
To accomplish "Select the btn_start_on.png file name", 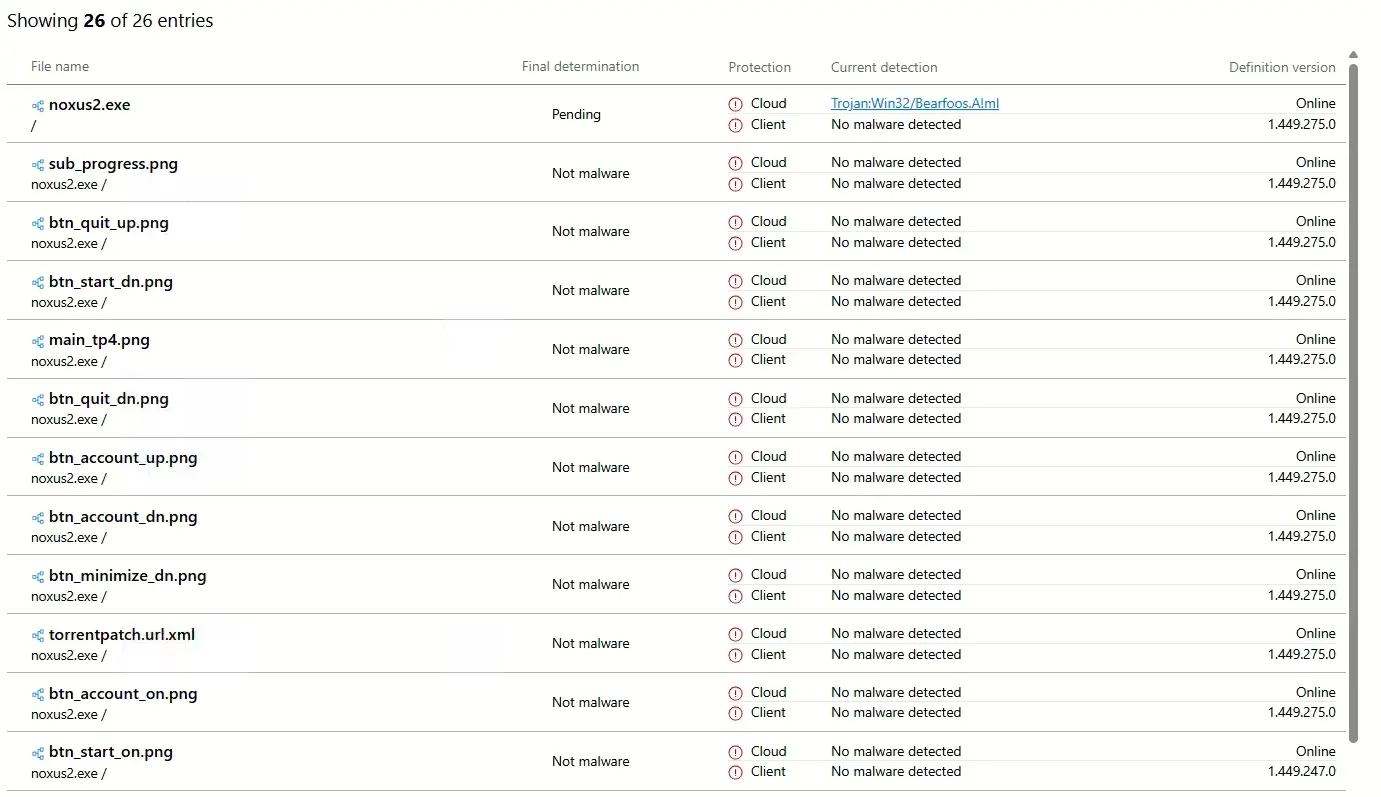I will coord(111,752).
